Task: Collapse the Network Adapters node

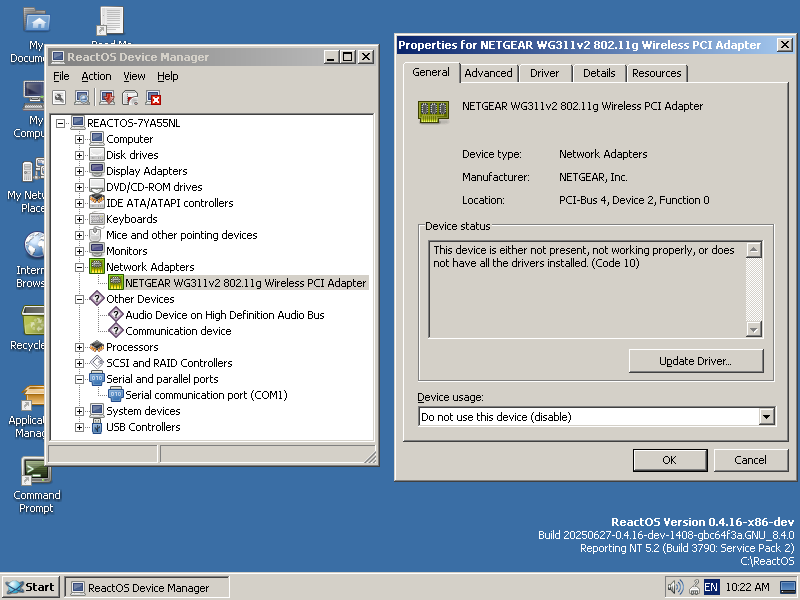Action: [x=79, y=267]
